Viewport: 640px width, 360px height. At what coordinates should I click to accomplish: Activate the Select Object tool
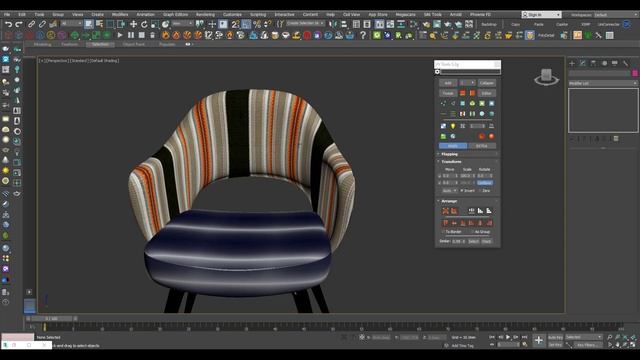pyautogui.click(x=89, y=24)
